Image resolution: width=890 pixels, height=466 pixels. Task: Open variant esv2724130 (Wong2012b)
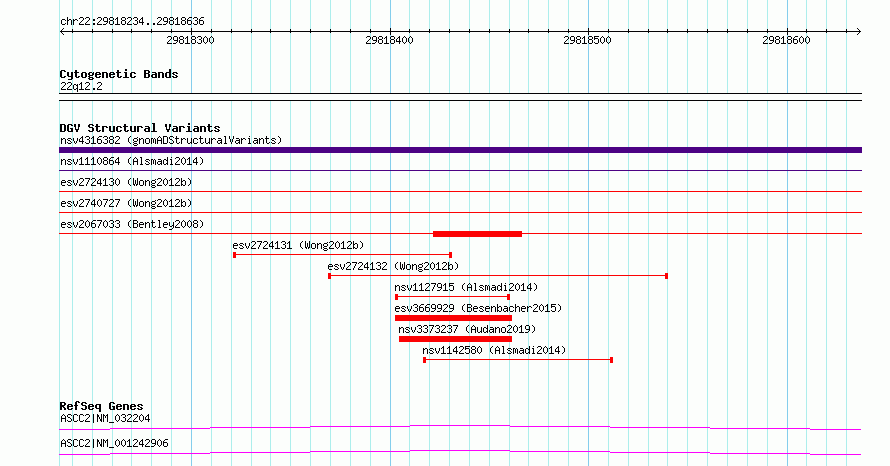(126, 182)
